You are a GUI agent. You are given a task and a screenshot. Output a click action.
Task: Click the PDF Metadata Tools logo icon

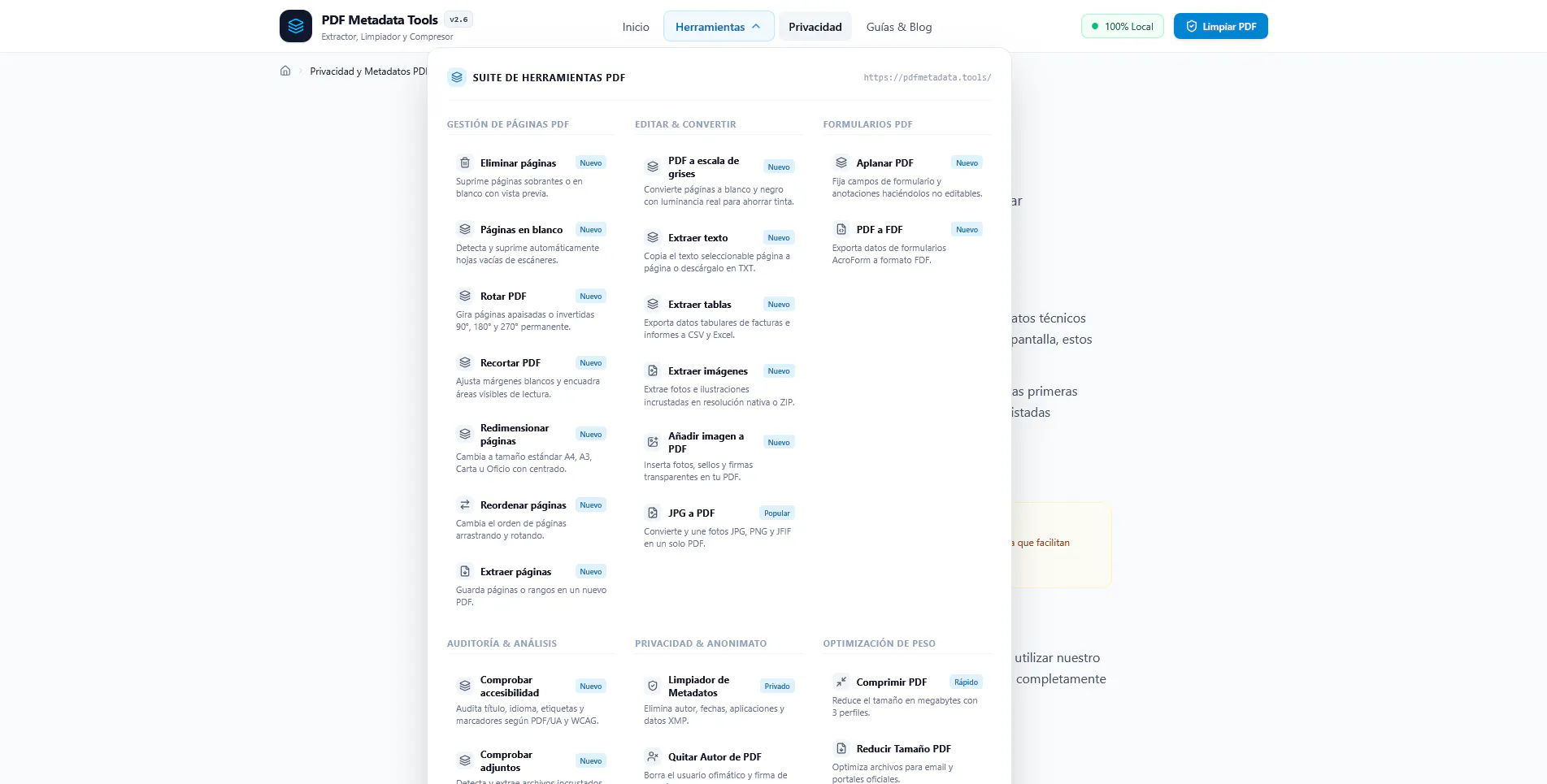[296, 26]
